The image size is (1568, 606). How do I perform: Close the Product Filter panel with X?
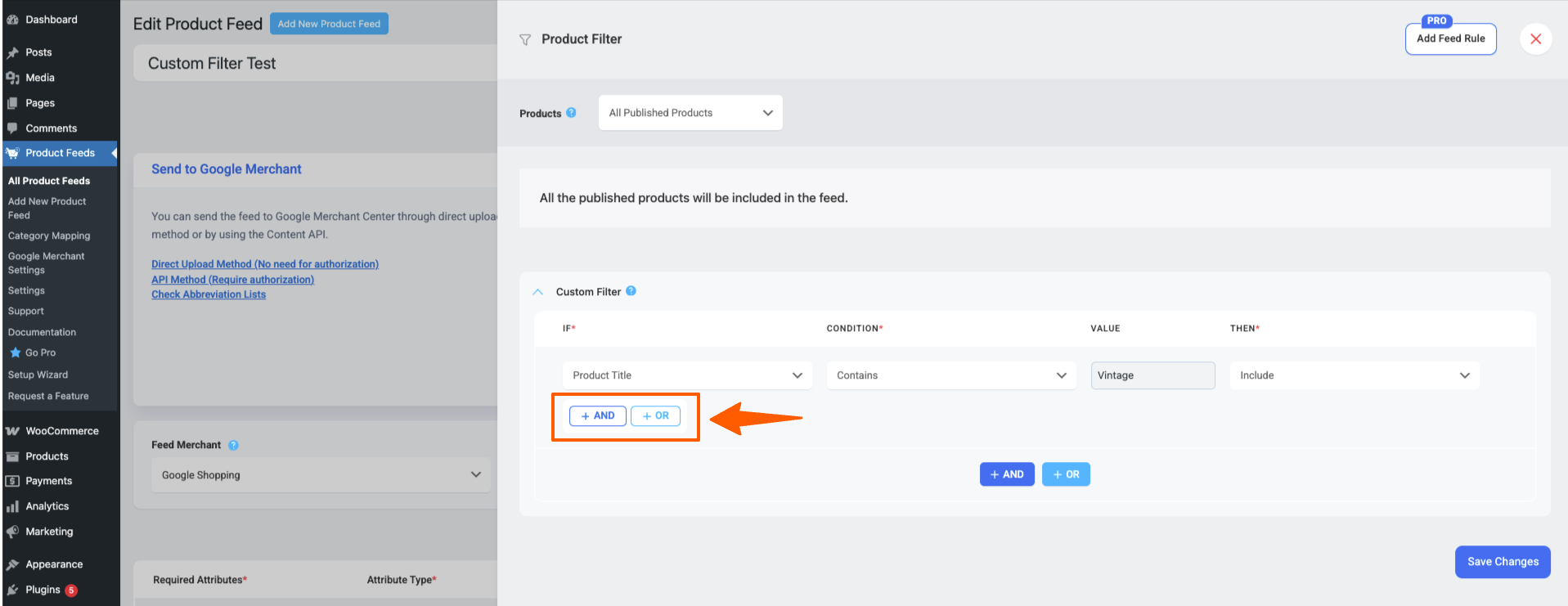[x=1535, y=39]
